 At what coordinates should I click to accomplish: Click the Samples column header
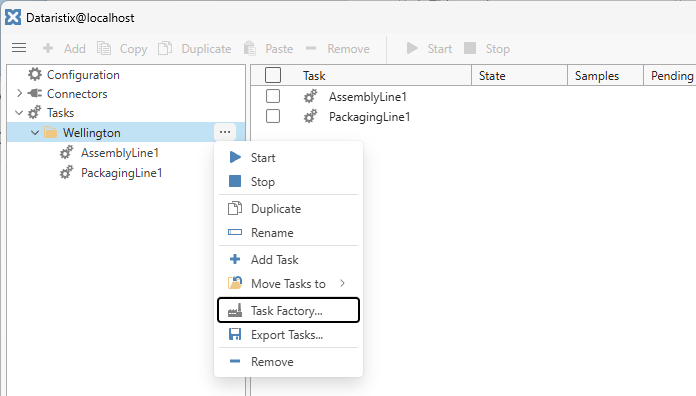597,76
